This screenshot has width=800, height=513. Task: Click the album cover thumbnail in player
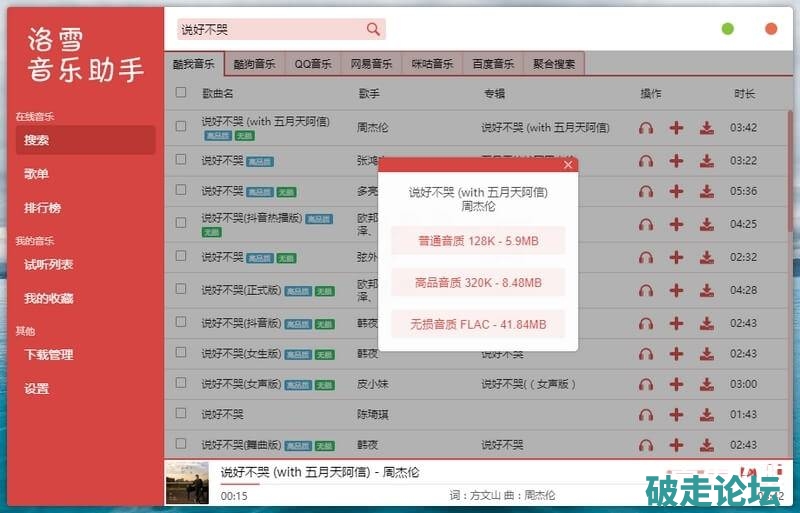(187, 483)
